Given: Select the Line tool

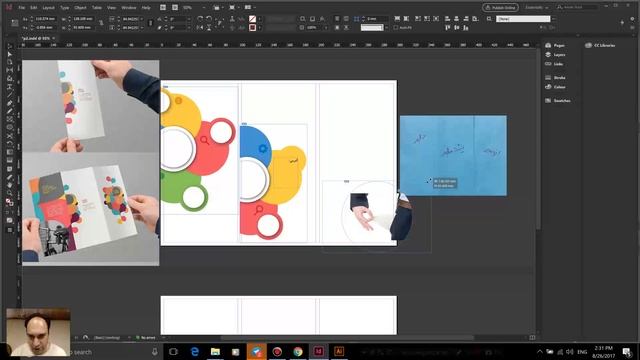Looking at the screenshot, I should pyautogui.click(x=10, y=95).
